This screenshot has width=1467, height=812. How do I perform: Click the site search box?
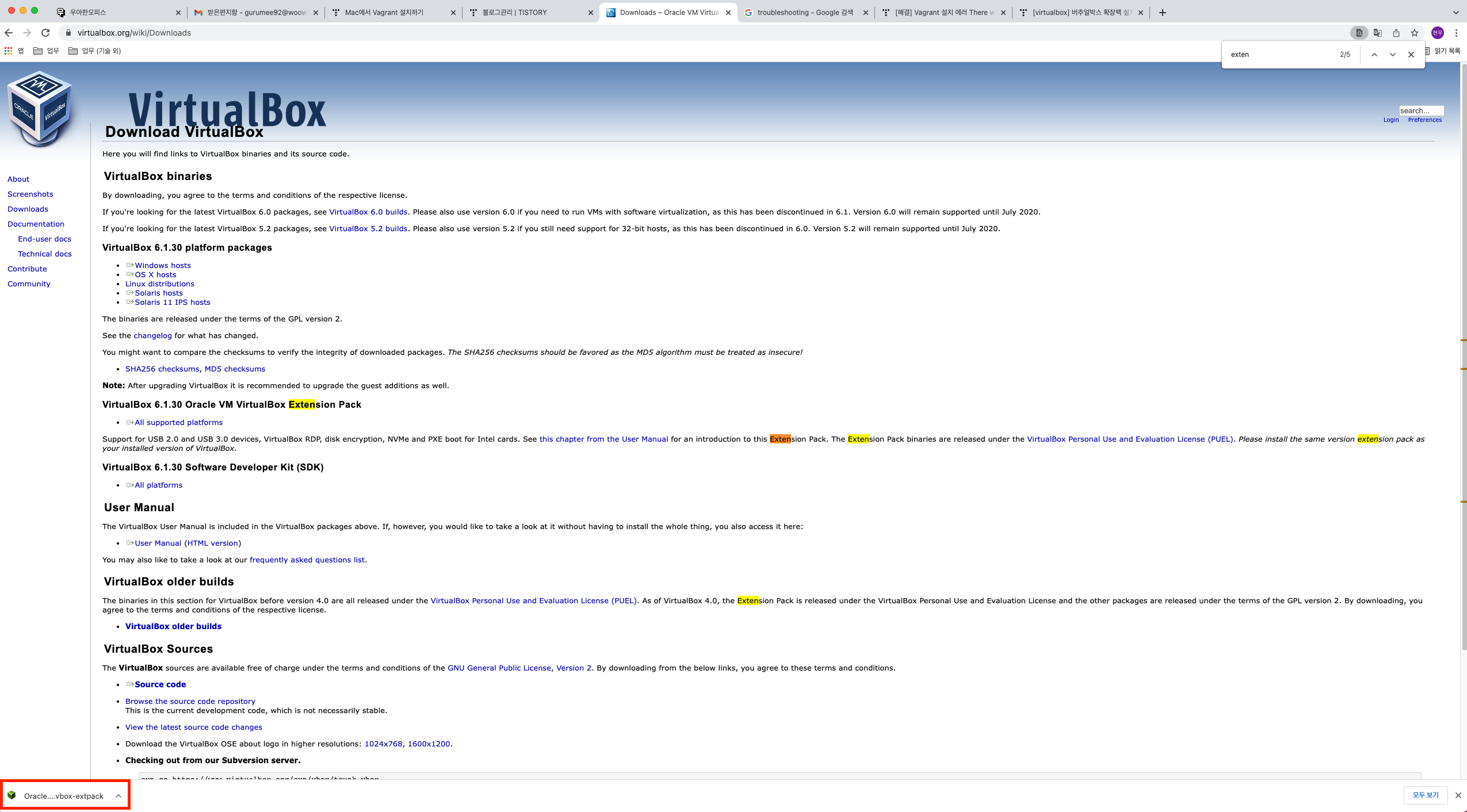click(x=1421, y=110)
